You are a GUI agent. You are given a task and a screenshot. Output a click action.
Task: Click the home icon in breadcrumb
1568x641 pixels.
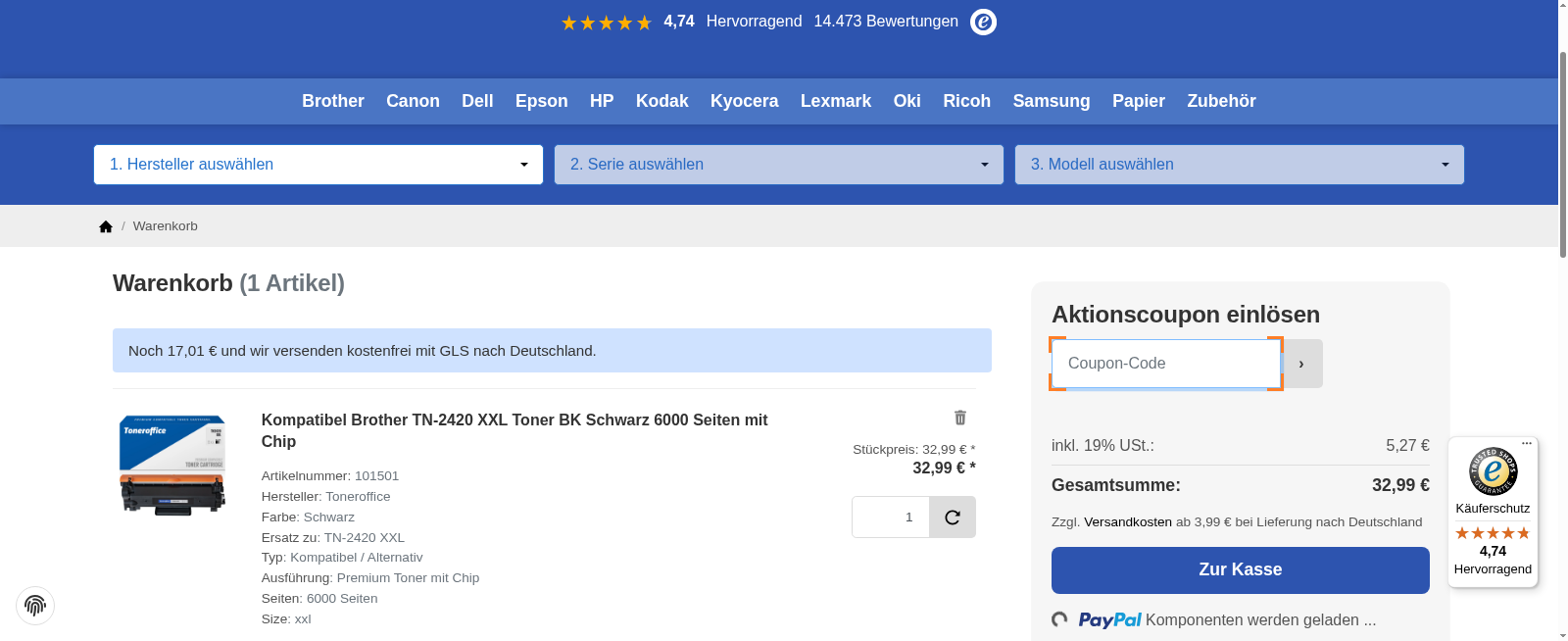tap(106, 226)
